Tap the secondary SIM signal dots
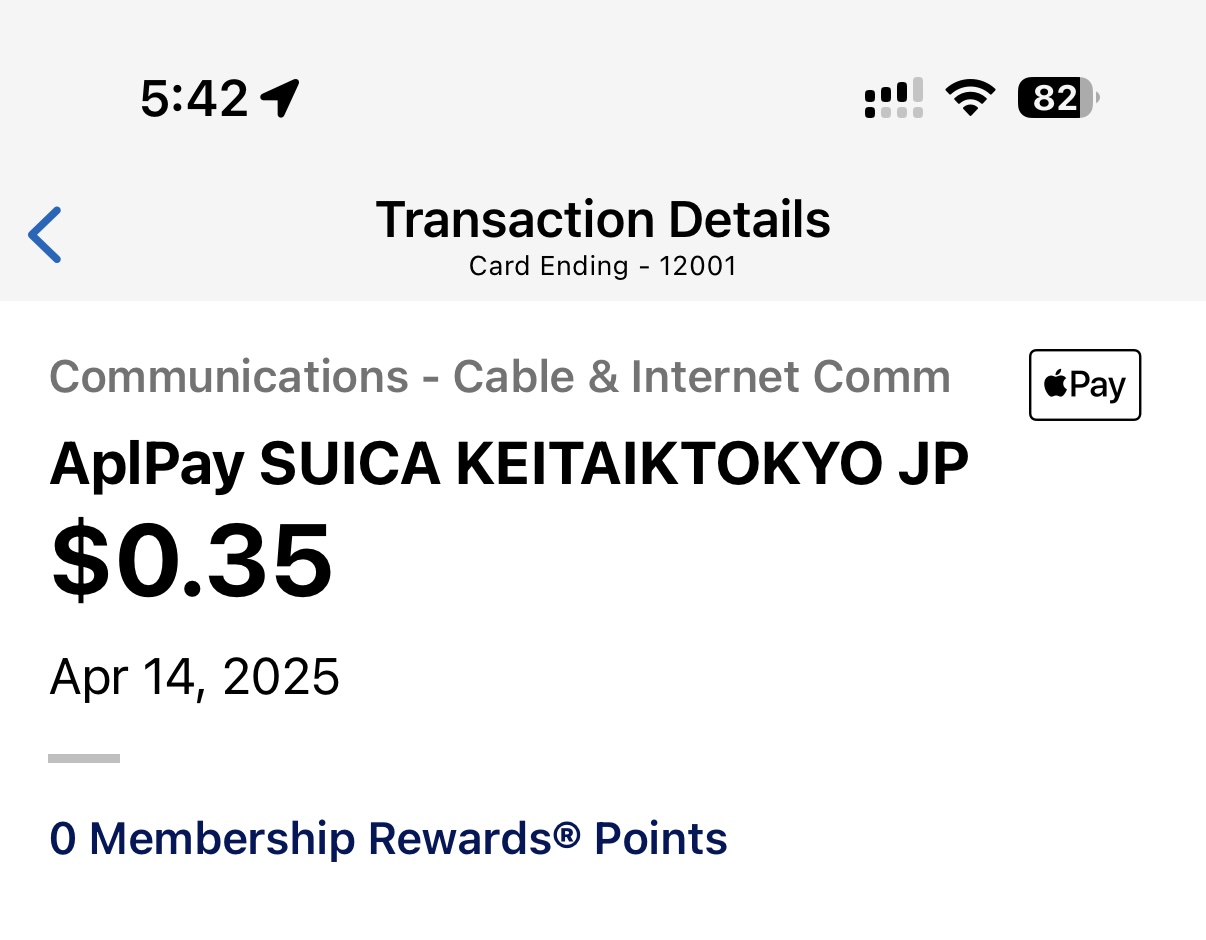1206x940 pixels. click(893, 112)
